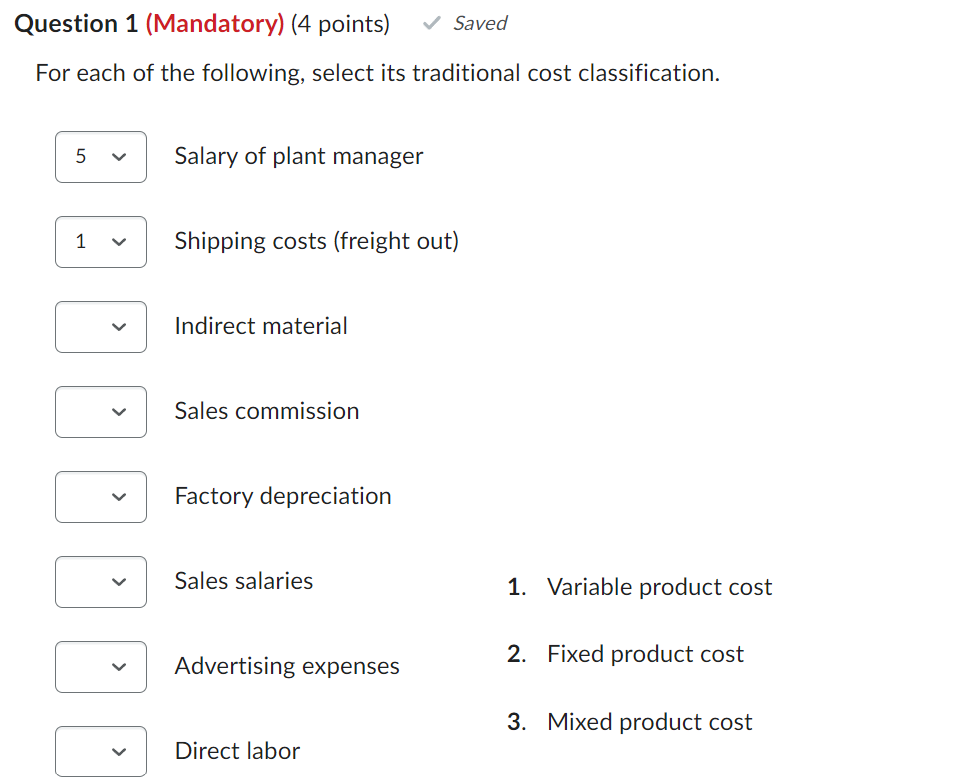Expand the Indirect material dropdown
This screenshot has height=777, width=975.
[x=101, y=327]
